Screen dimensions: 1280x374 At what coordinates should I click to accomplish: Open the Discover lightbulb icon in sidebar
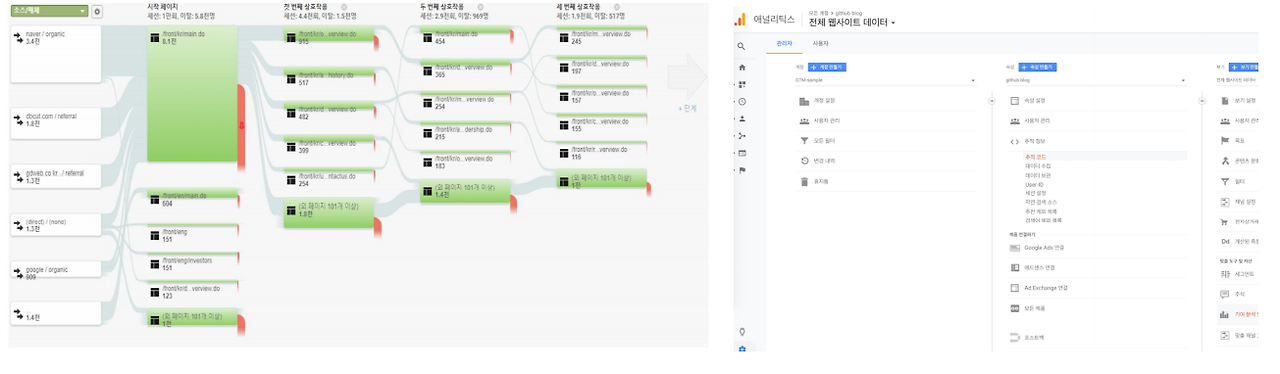[741, 331]
